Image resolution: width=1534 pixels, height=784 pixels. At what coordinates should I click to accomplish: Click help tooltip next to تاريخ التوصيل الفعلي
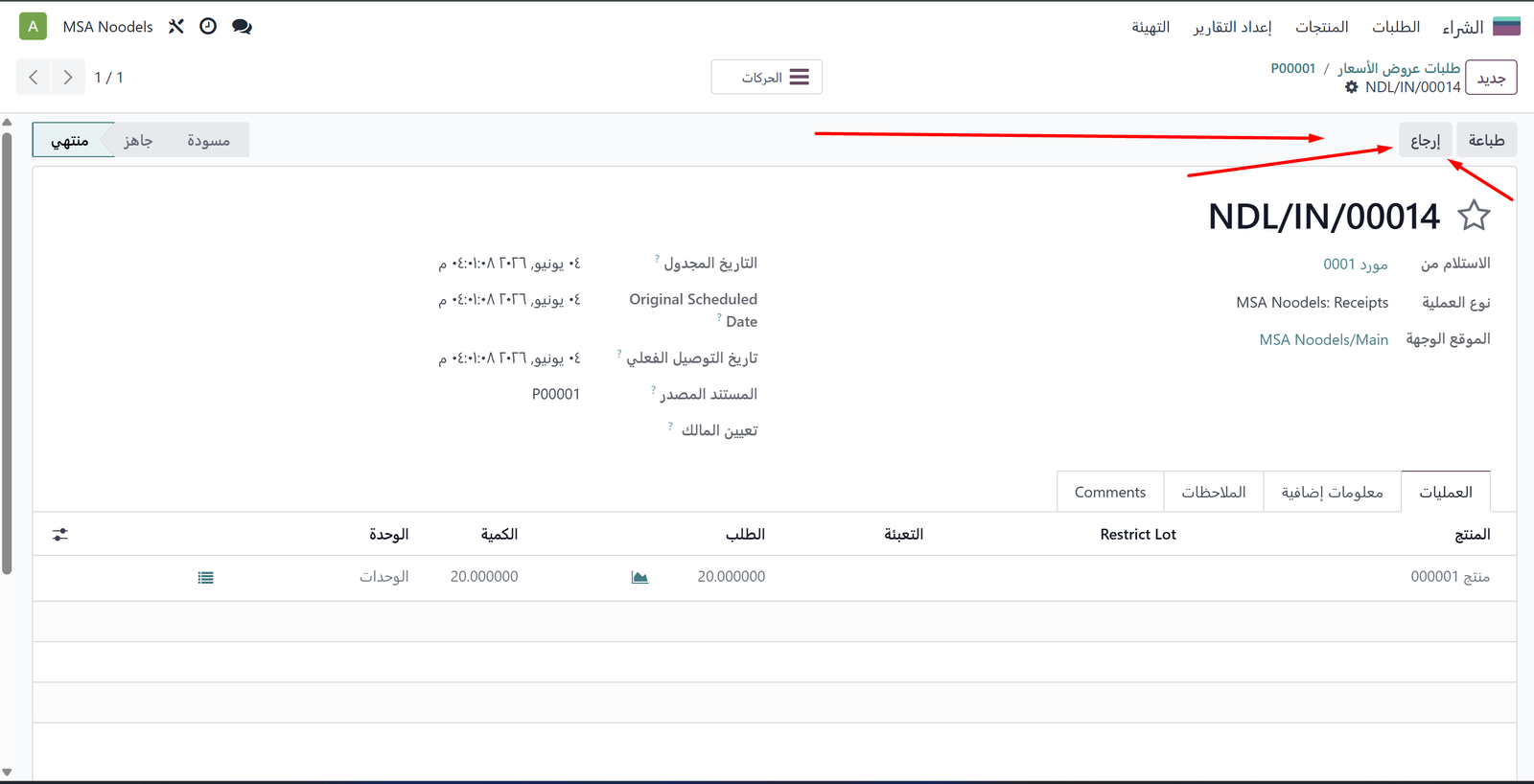click(619, 354)
